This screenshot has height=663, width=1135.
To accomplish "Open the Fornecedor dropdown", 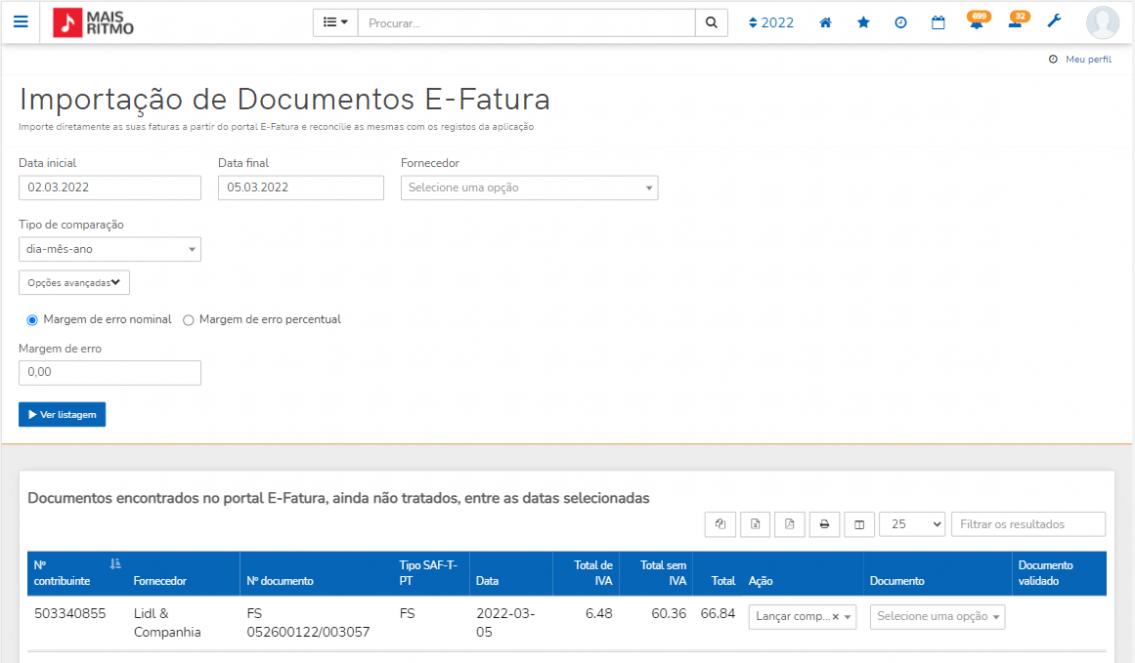I will coord(529,188).
